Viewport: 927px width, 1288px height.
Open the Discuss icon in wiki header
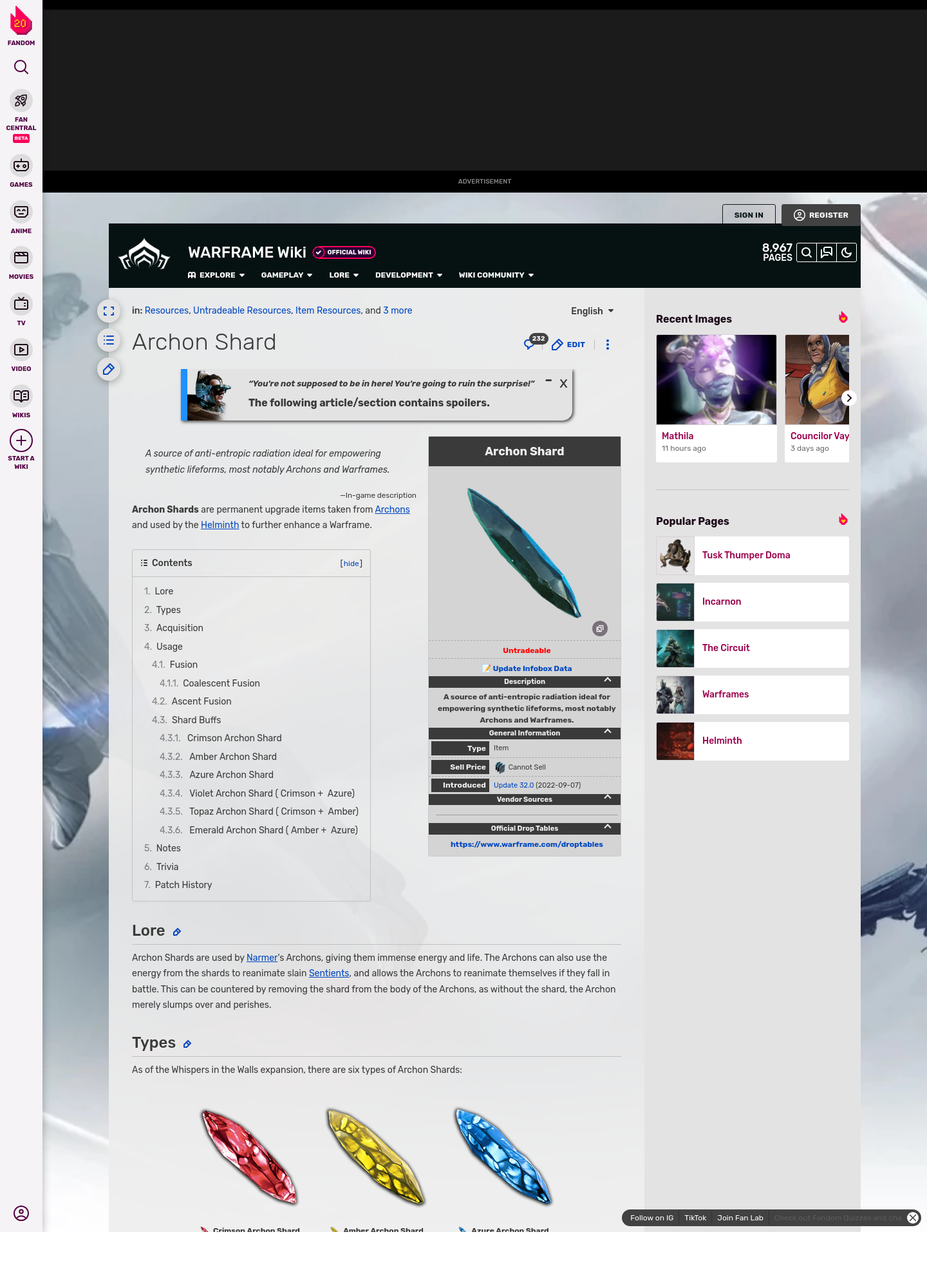(827, 252)
